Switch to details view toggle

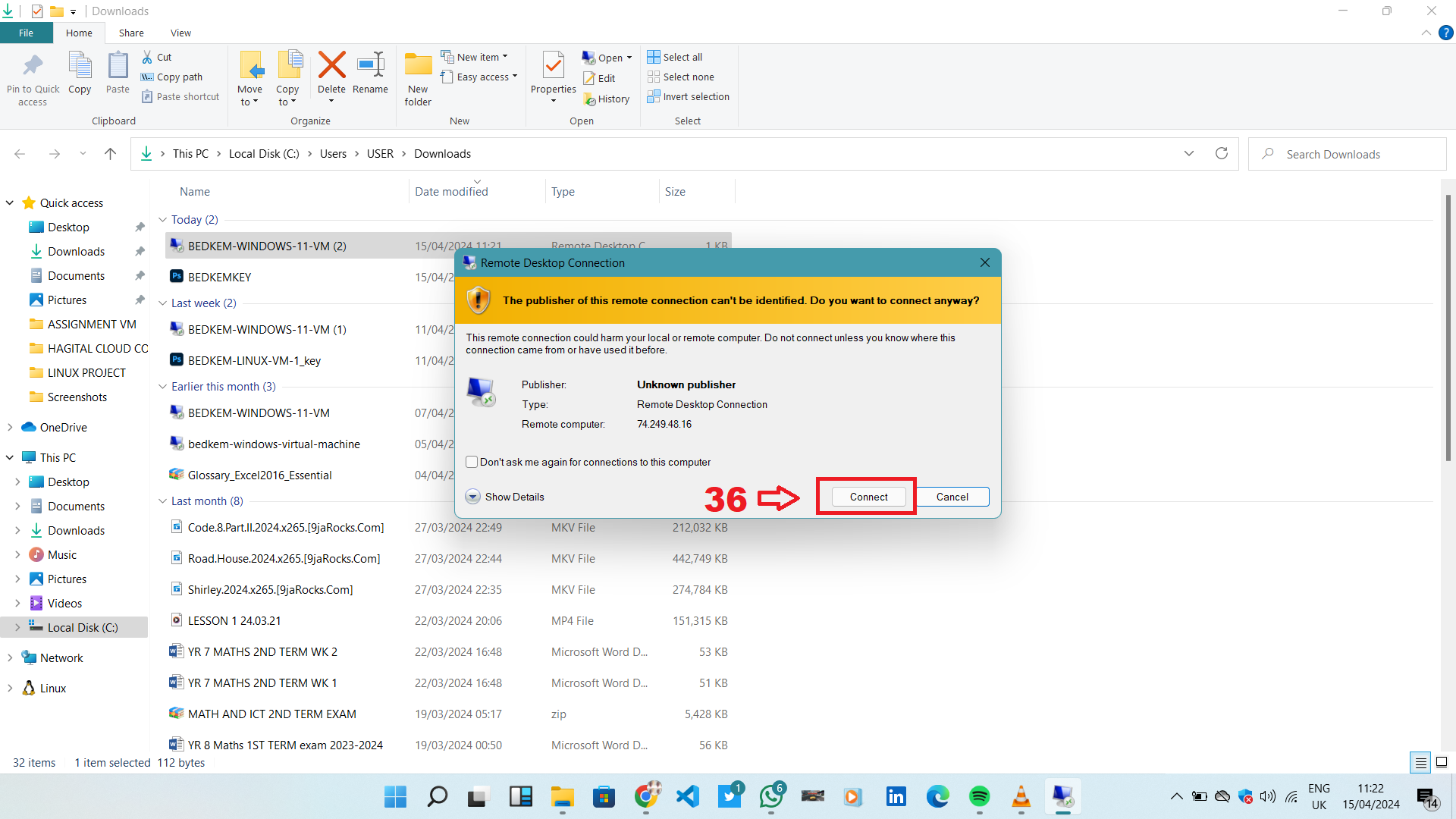tap(1420, 762)
